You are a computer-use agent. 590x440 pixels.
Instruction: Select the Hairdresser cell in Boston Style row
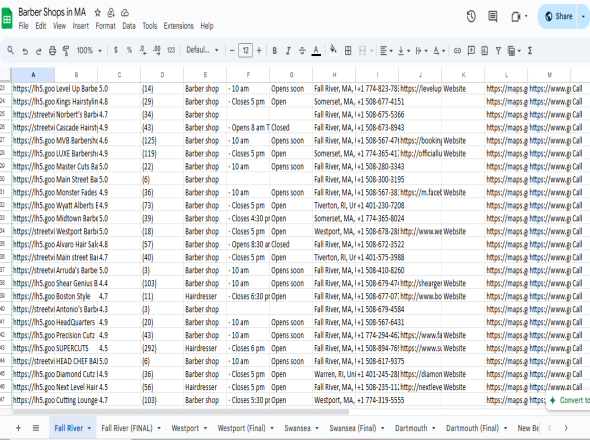pos(205,296)
